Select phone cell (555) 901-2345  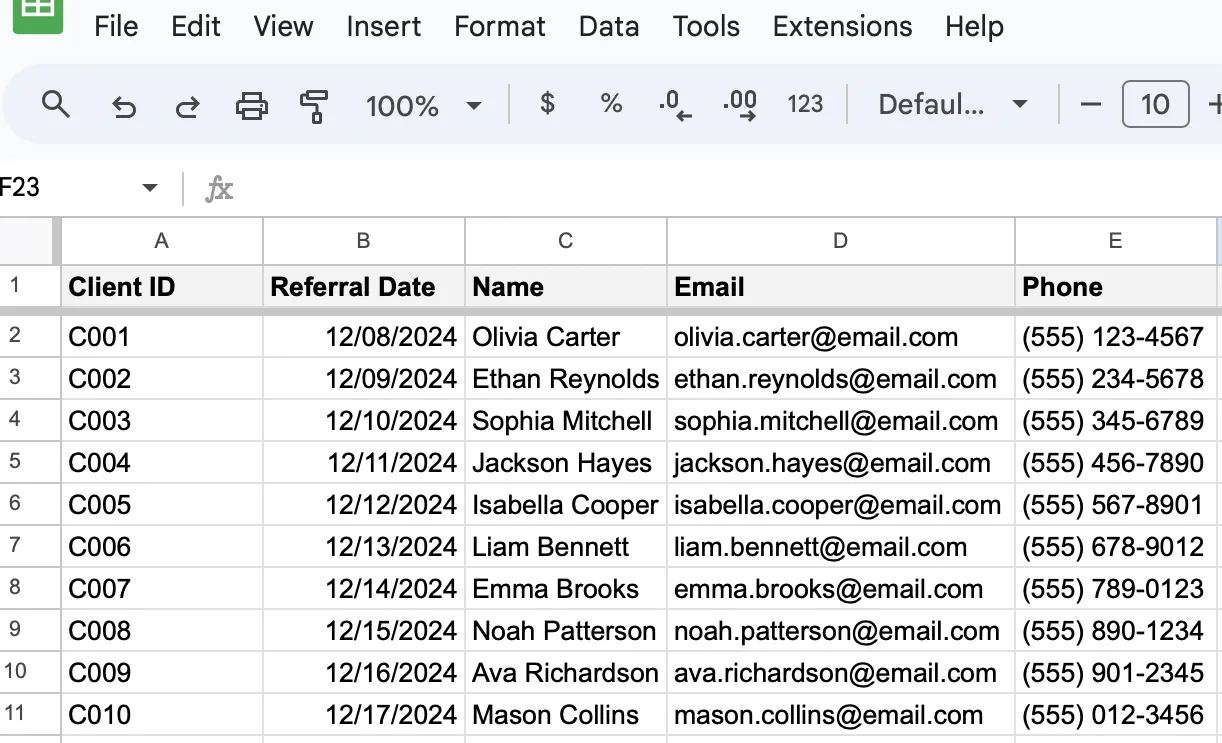(x=1115, y=673)
